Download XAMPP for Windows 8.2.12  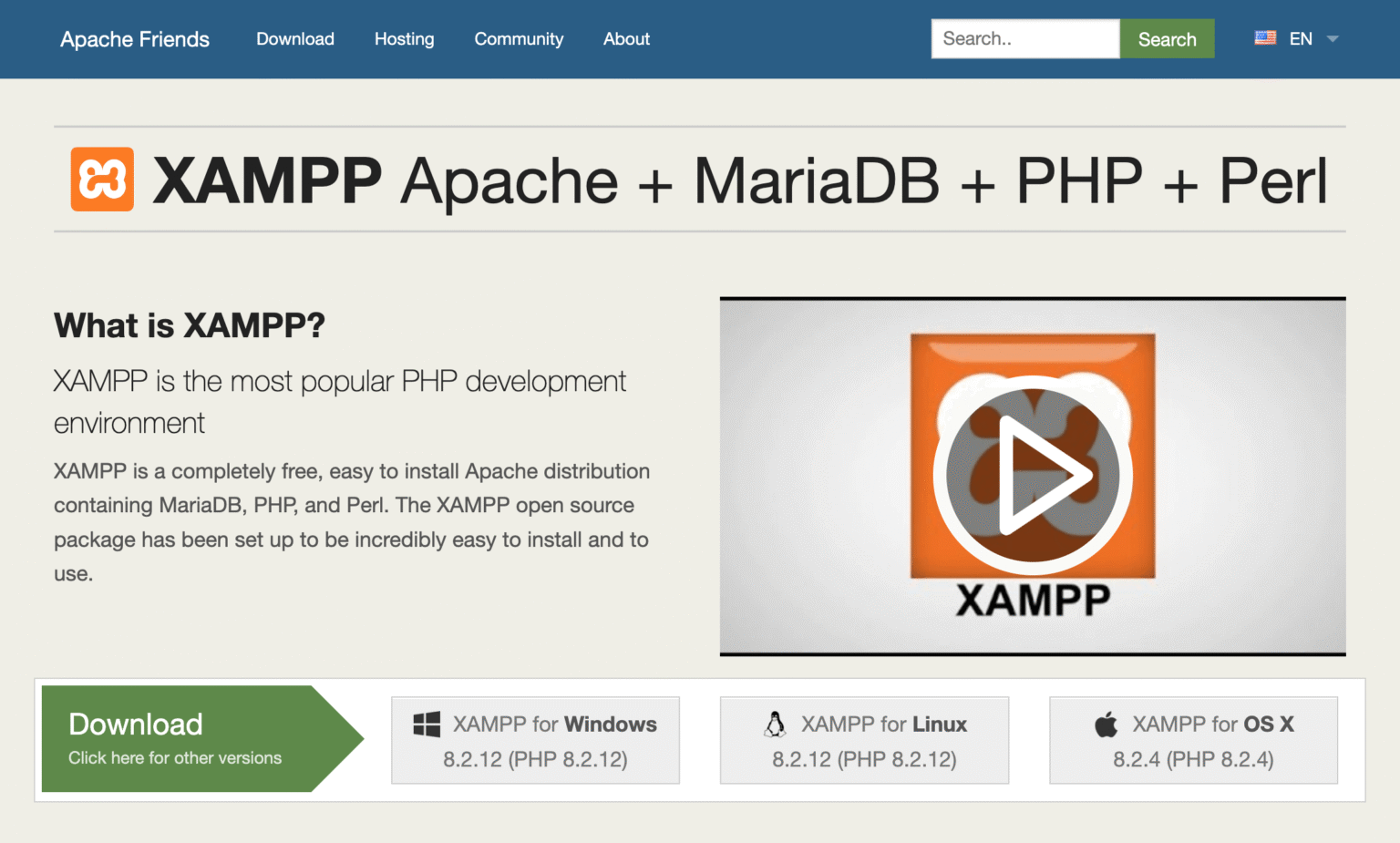[x=535, y=740]
